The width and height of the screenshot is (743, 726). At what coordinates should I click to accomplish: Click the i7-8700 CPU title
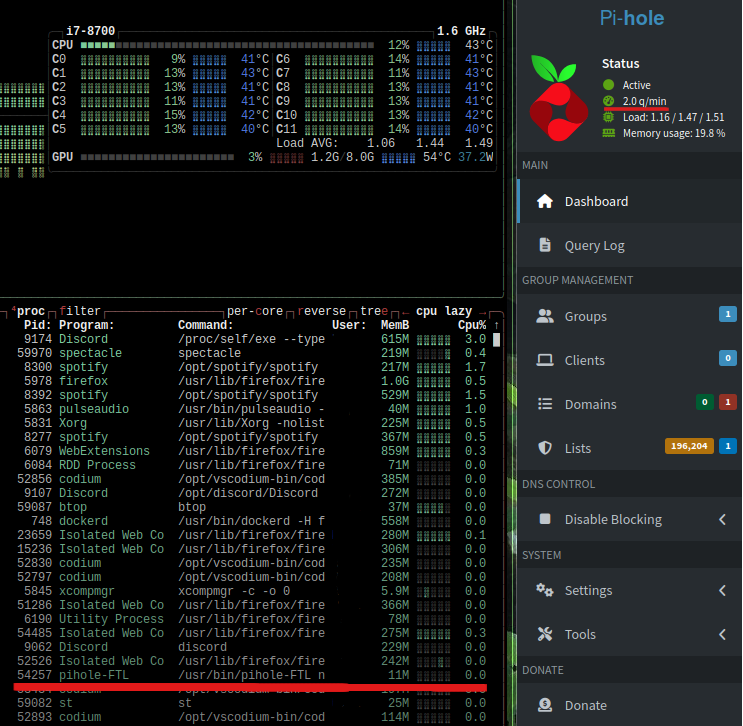coord(91,31)
